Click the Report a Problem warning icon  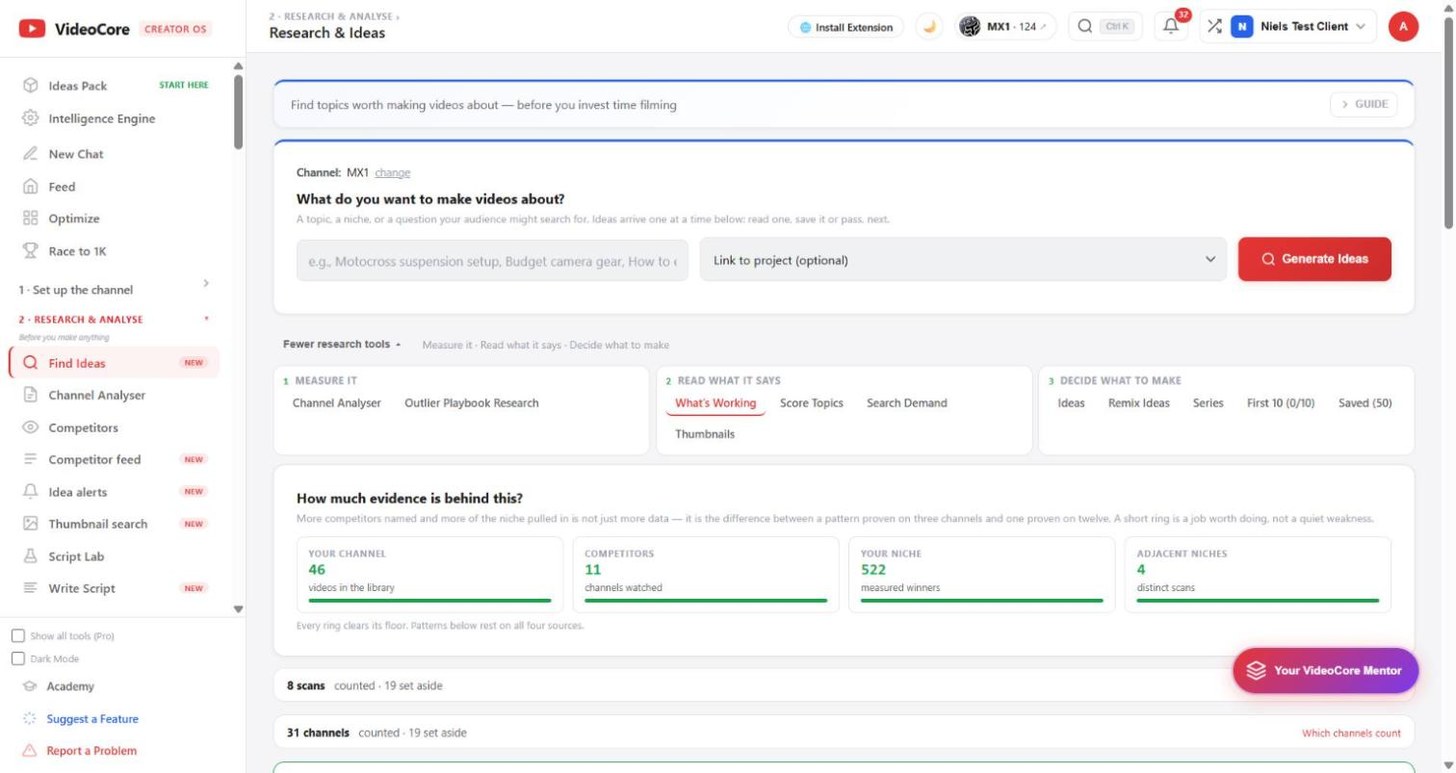point(30,751)
